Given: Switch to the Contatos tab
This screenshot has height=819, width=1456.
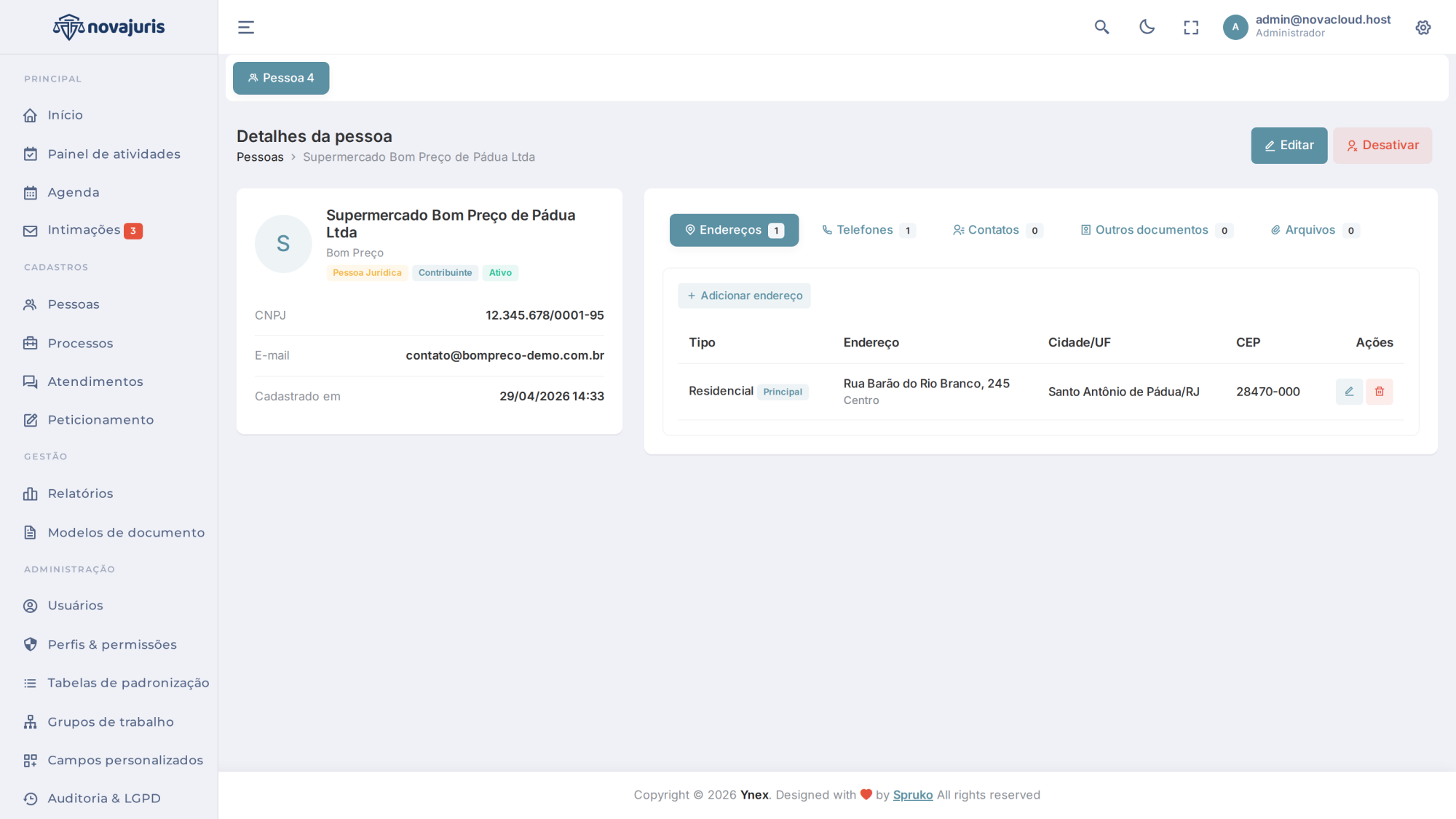Looking at the screenshot, I should tap(997, 230).
